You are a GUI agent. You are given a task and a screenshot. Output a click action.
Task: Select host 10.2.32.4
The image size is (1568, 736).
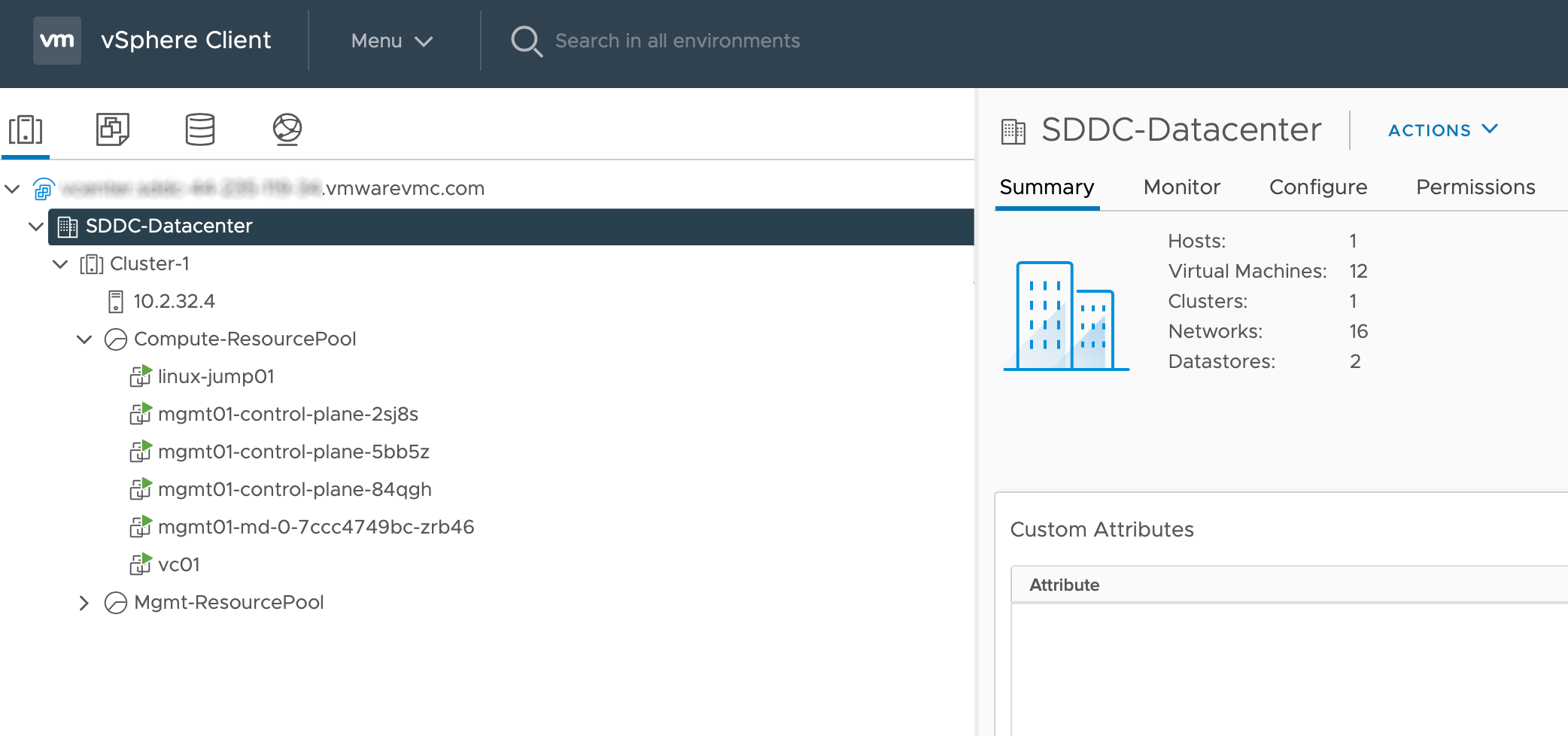pos(174,301)
